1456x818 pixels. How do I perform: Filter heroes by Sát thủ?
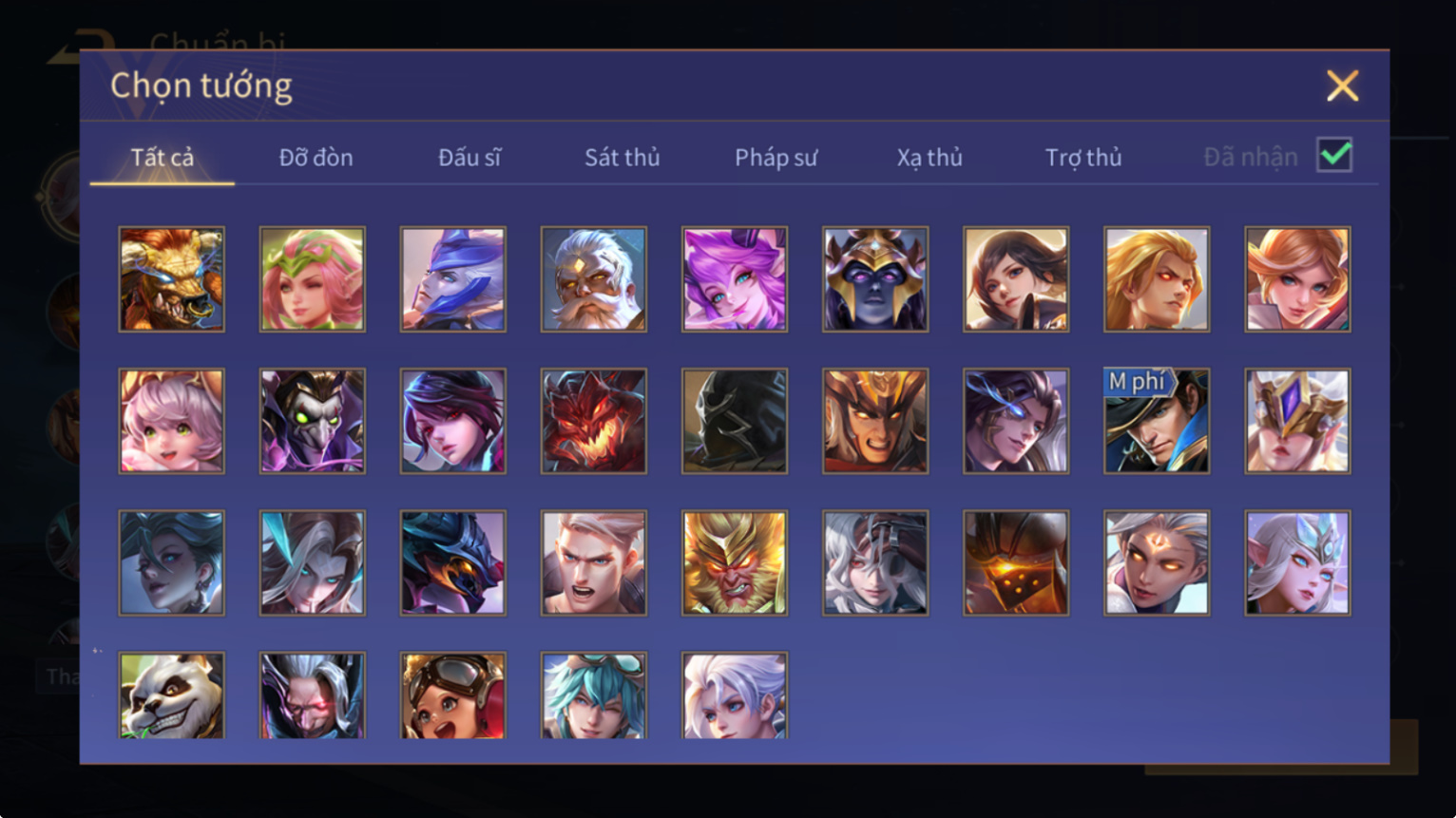pyautogui.click(x=623, y=158)
